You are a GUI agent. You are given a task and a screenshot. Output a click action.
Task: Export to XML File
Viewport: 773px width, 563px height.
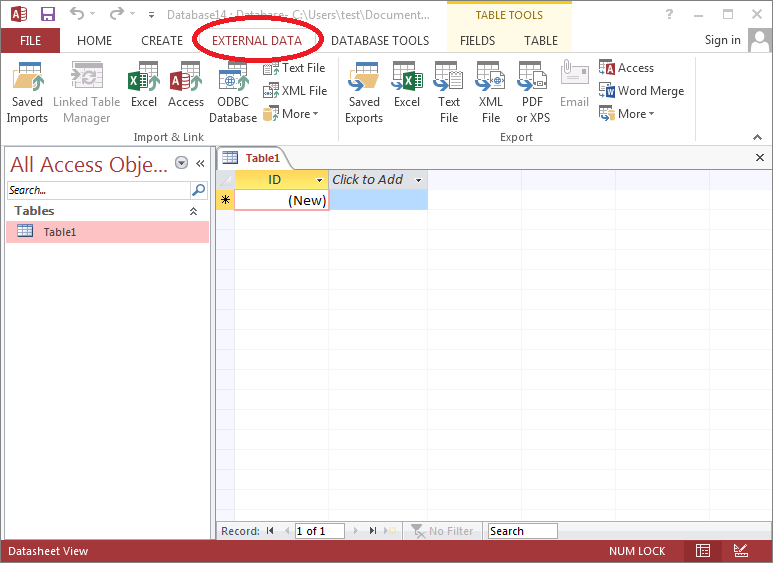tap(491, 93)
